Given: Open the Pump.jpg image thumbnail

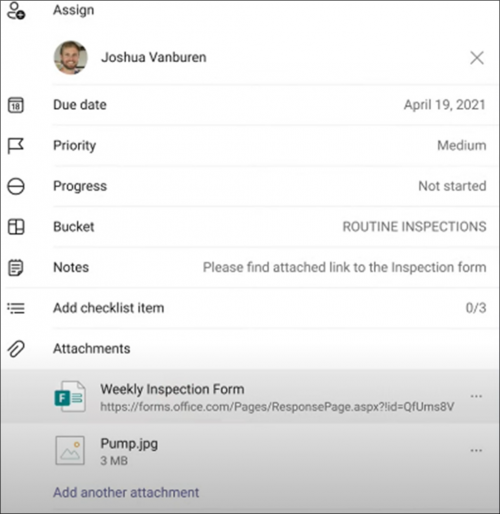Looking at the screenshot, I should pos(70,451).
